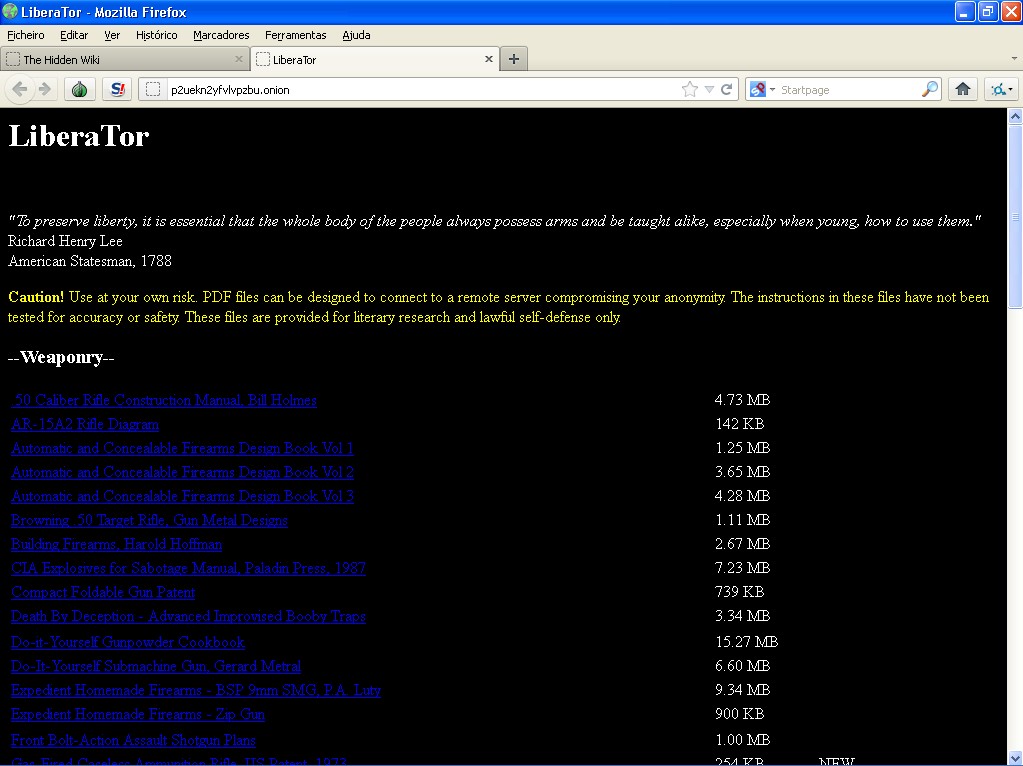Open Firearms Design Book Vol 2 link
Screen dimensions: 1023x766
(x=182, y=472)
